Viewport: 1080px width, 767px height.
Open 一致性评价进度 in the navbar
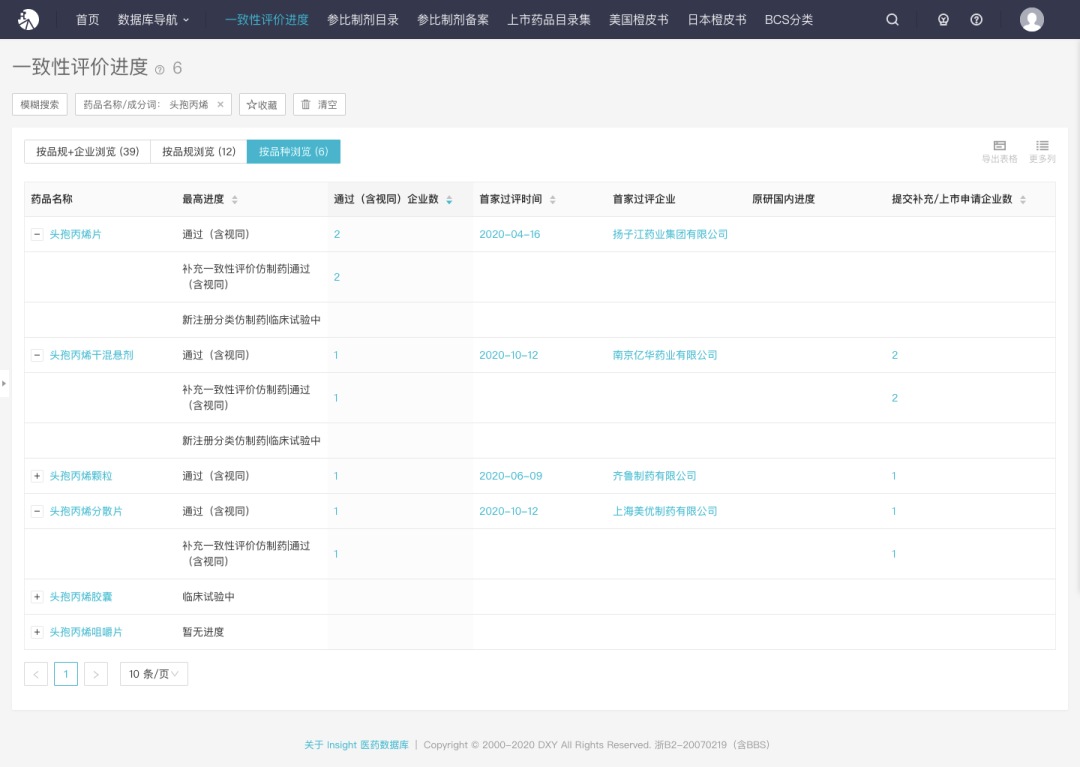pos(267,20)
